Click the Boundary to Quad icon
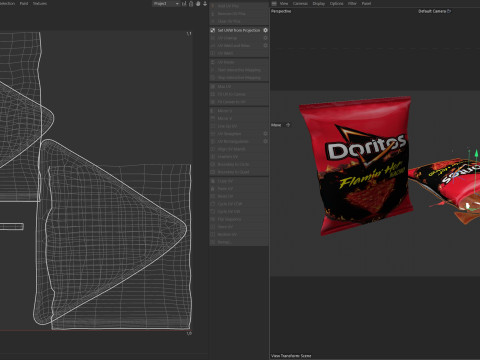 point(213,172)
